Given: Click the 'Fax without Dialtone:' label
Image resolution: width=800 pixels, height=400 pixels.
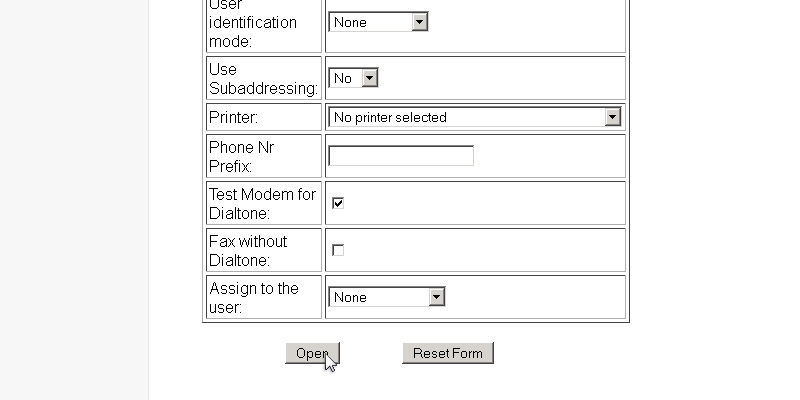Looking at the screenshot, I should [248, 250].
